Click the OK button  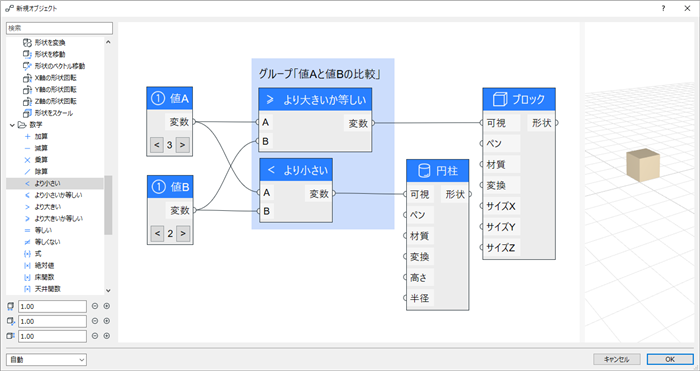(x=670, y=359)
